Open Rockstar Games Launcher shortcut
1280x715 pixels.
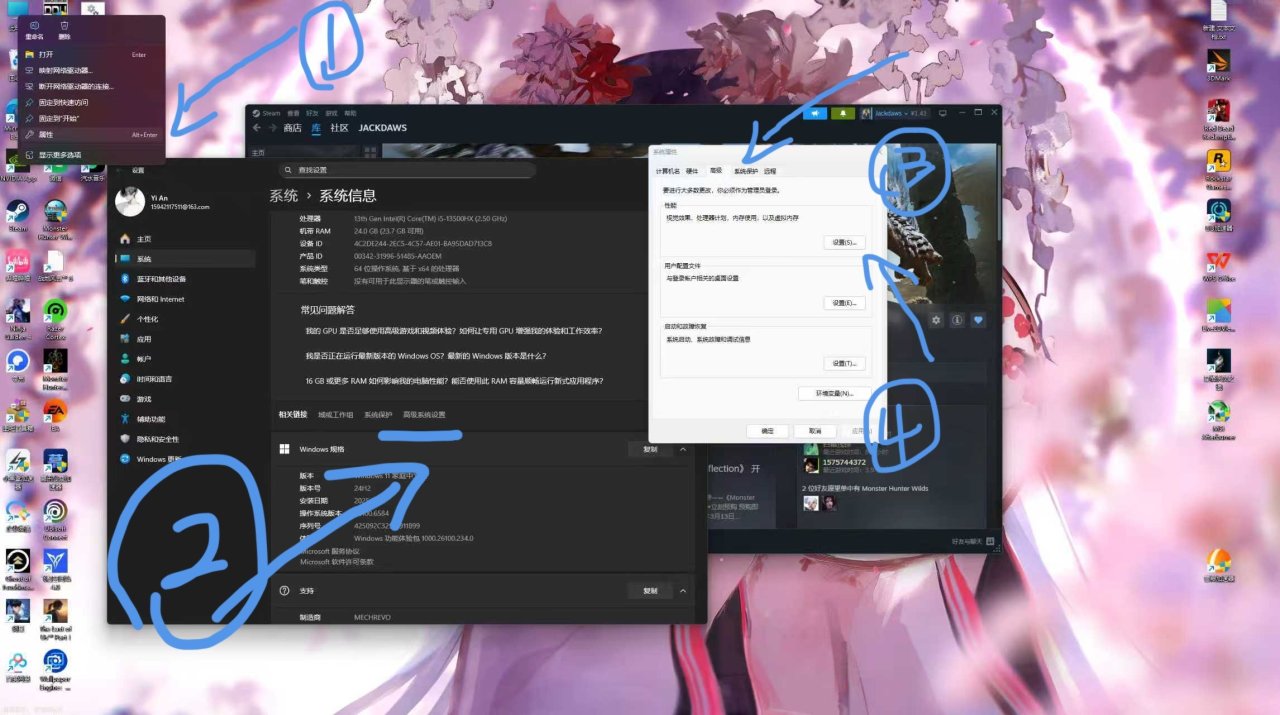coord(1218,168)
